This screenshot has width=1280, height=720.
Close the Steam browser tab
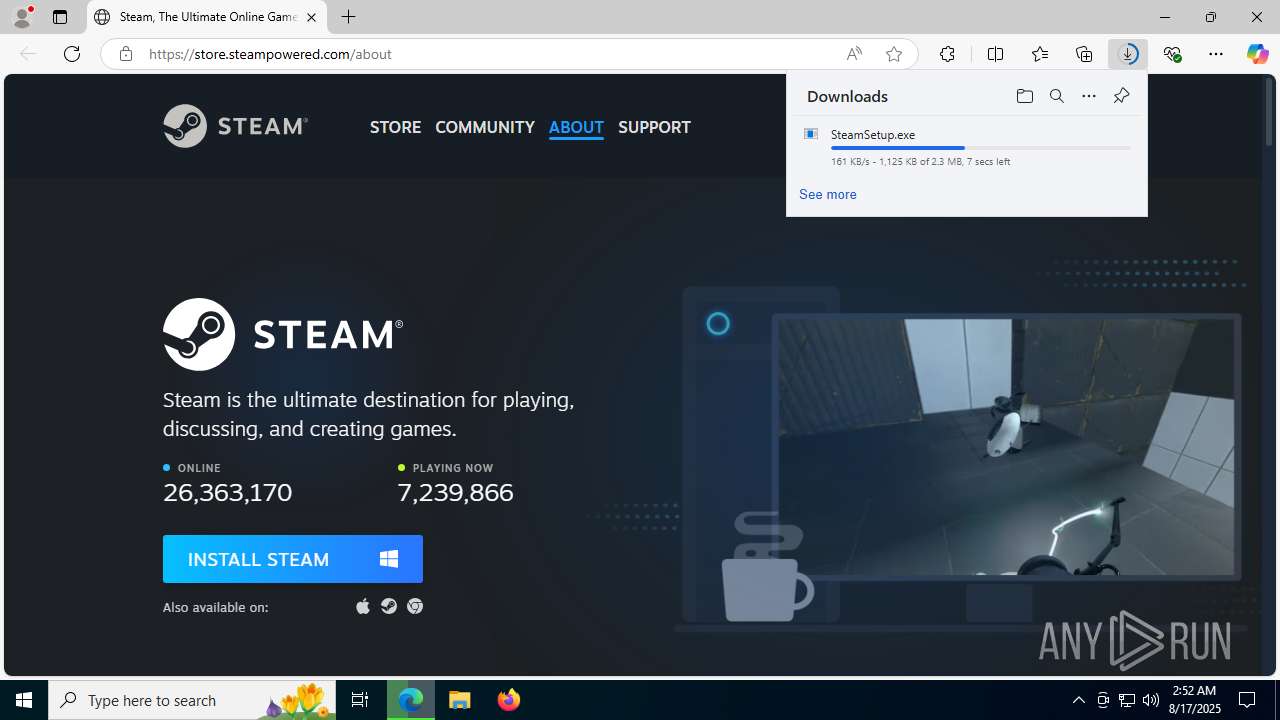tap(311, 17)
